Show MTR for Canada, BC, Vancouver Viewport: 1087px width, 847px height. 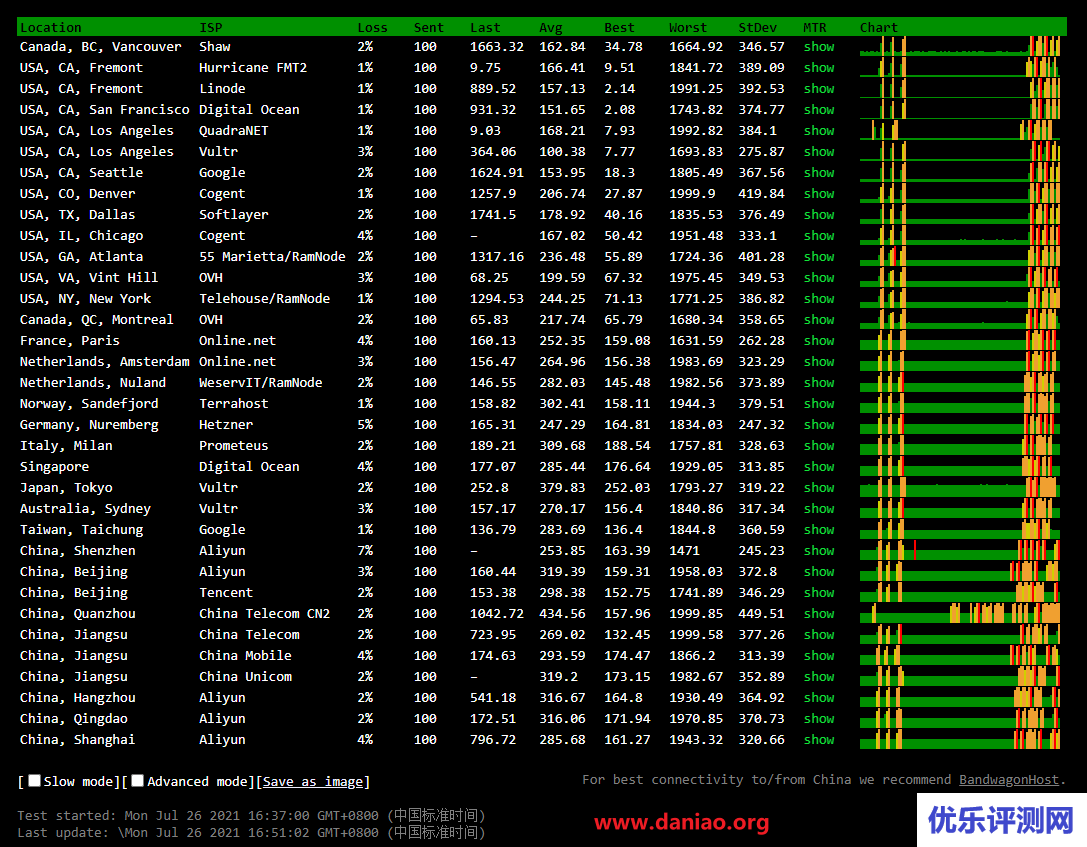click(x=818, y=47)
